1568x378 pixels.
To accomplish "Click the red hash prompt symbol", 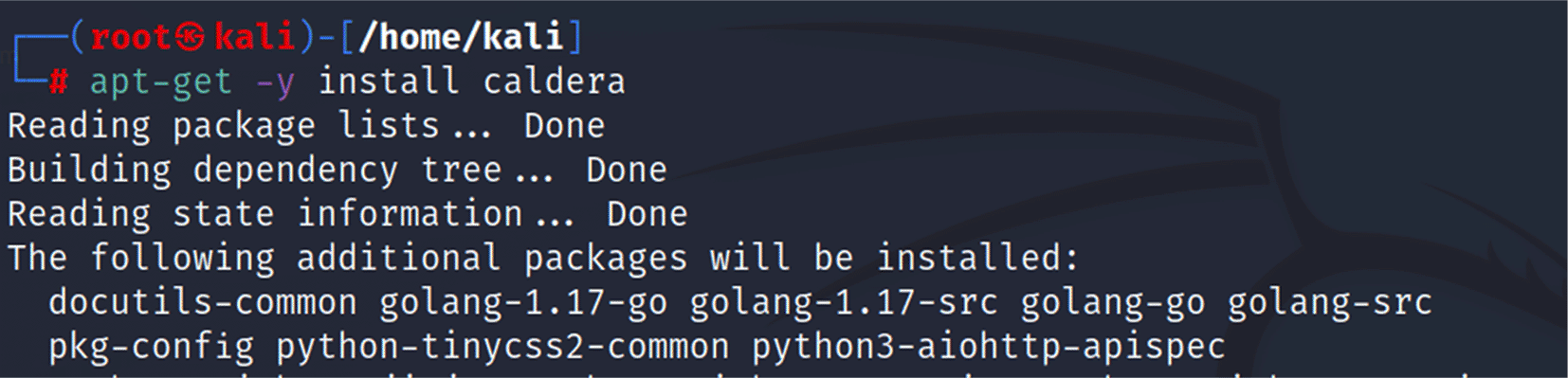I will pyautogui.click(x=58, y=82).
